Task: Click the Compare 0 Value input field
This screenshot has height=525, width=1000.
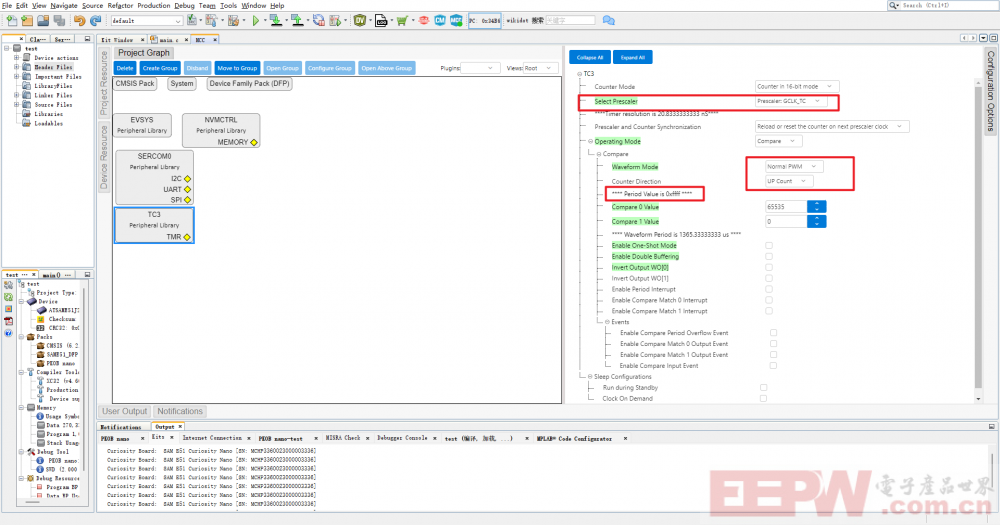Action: coord(786,207)
